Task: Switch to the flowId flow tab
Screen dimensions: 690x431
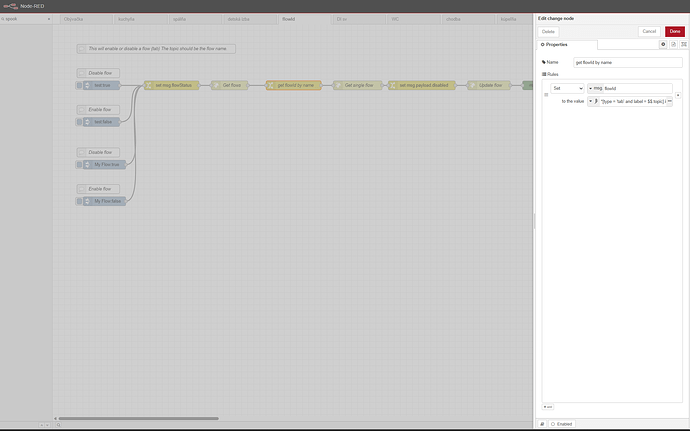Action: coord(305,19)
